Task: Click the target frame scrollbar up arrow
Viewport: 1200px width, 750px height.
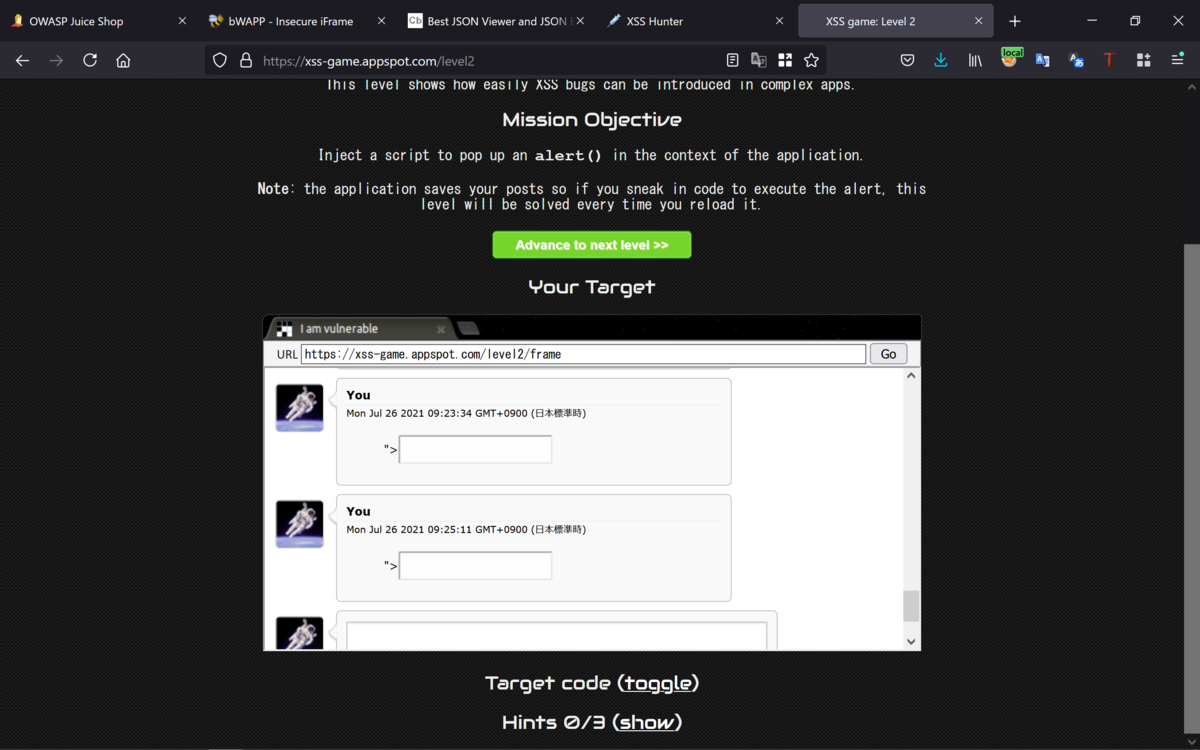Action: coord(910,376)
